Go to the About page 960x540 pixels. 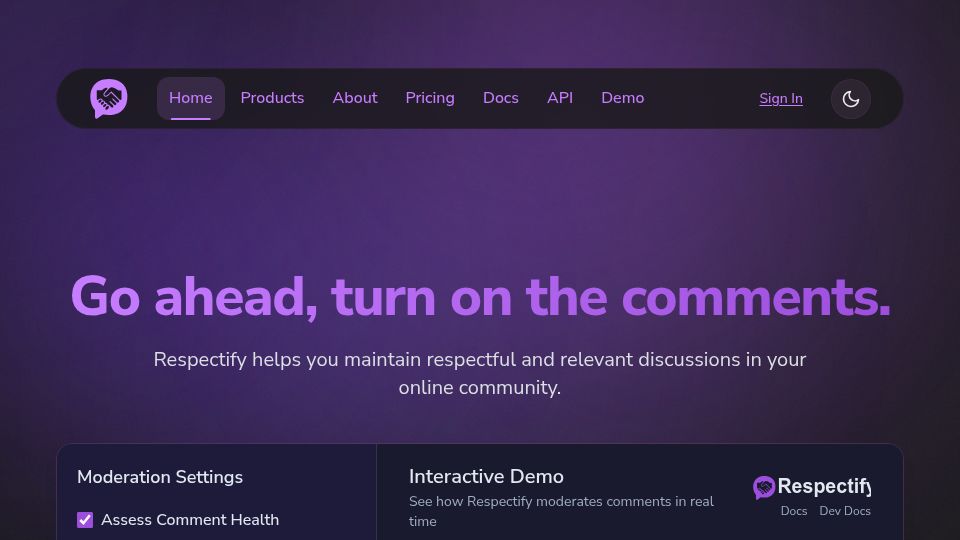[354, 98]
